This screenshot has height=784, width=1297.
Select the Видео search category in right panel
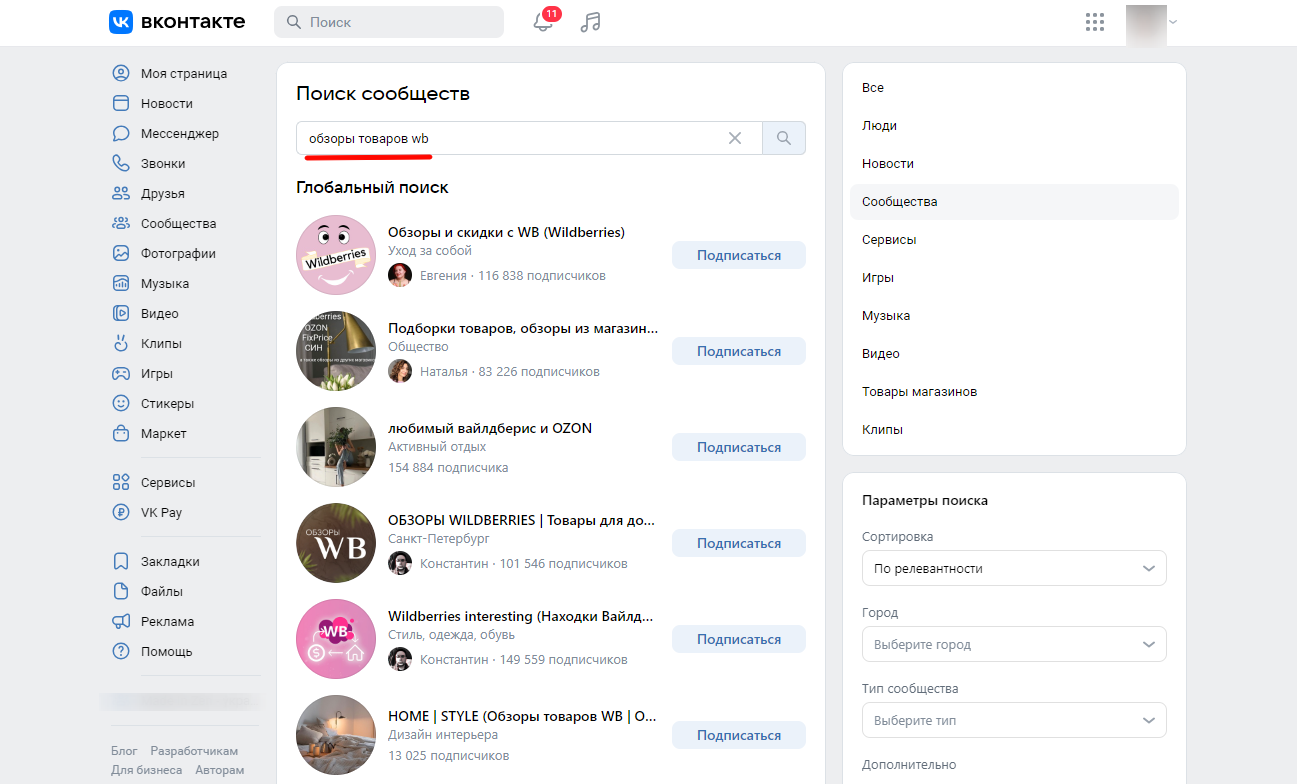1014,354
